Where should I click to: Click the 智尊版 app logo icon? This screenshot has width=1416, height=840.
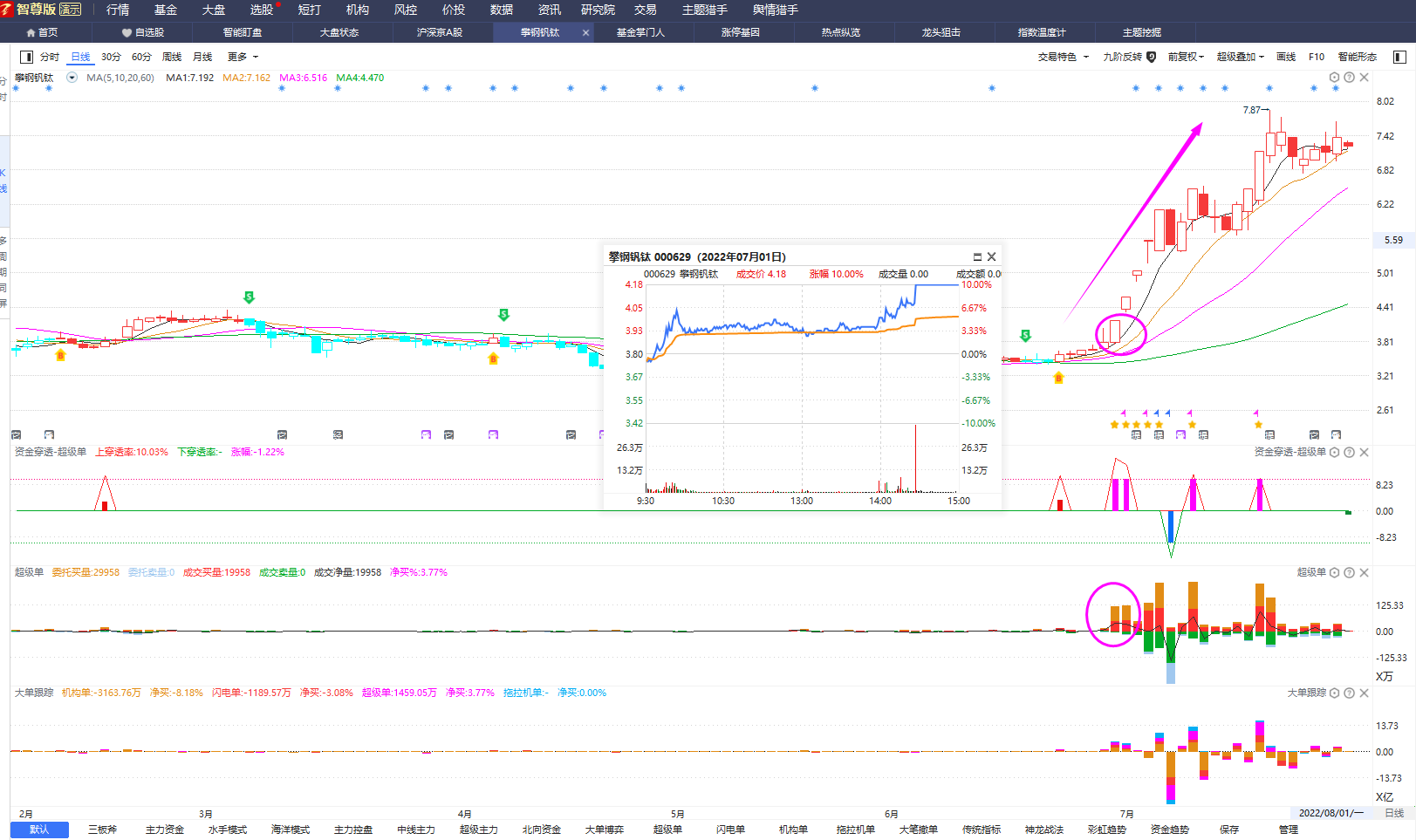(x=7, y=10)
